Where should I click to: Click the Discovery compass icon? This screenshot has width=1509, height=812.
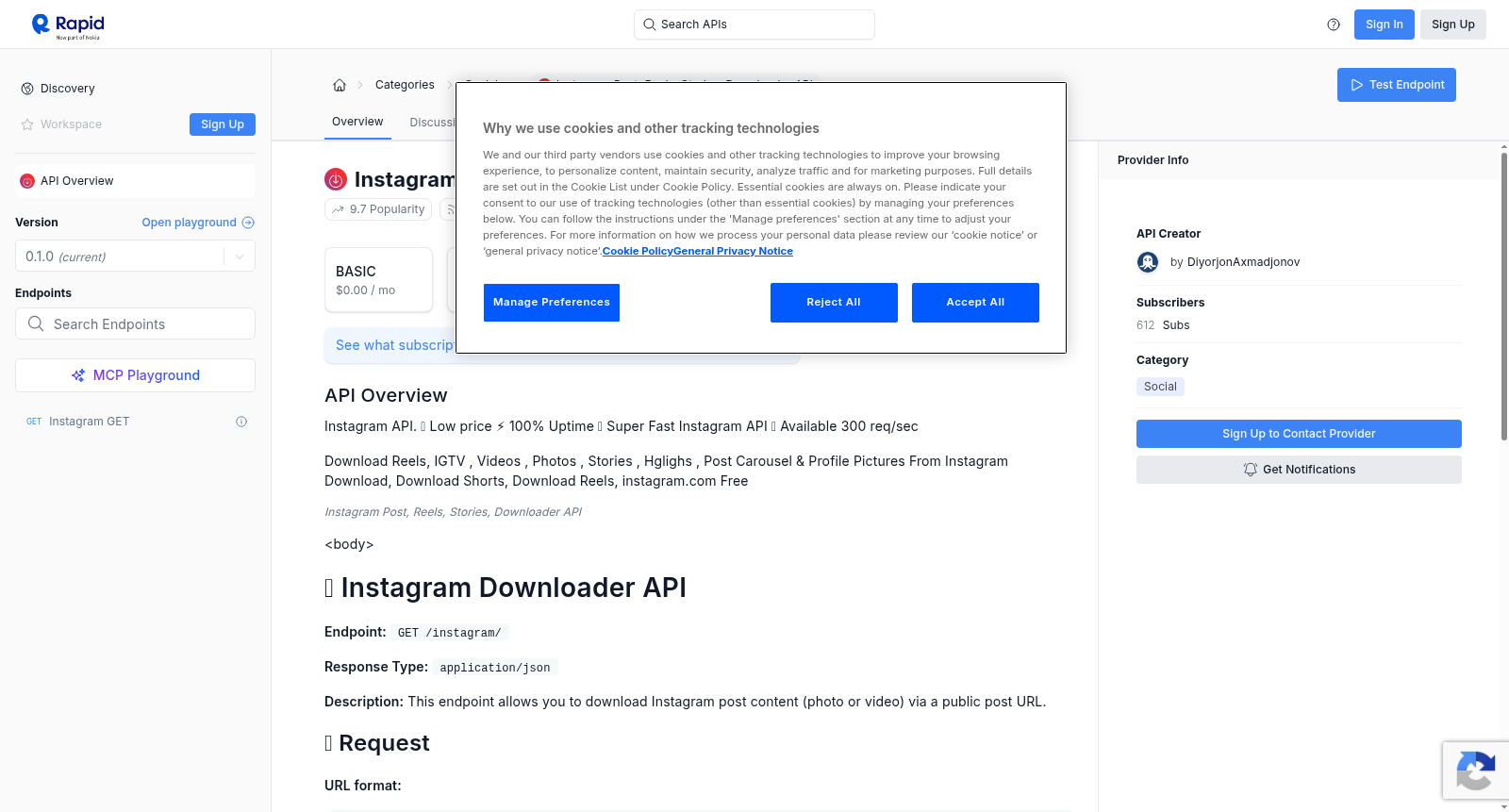(x=27, y=89)
